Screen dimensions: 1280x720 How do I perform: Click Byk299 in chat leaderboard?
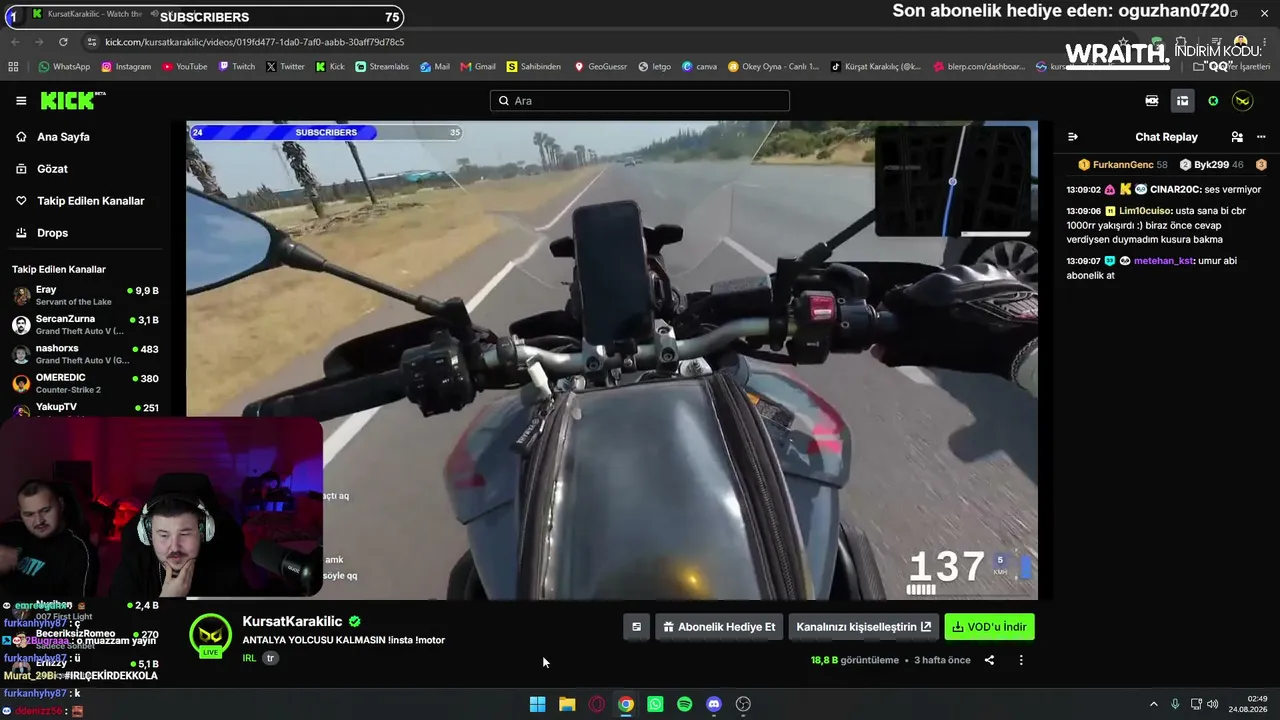click(1212, 165)
